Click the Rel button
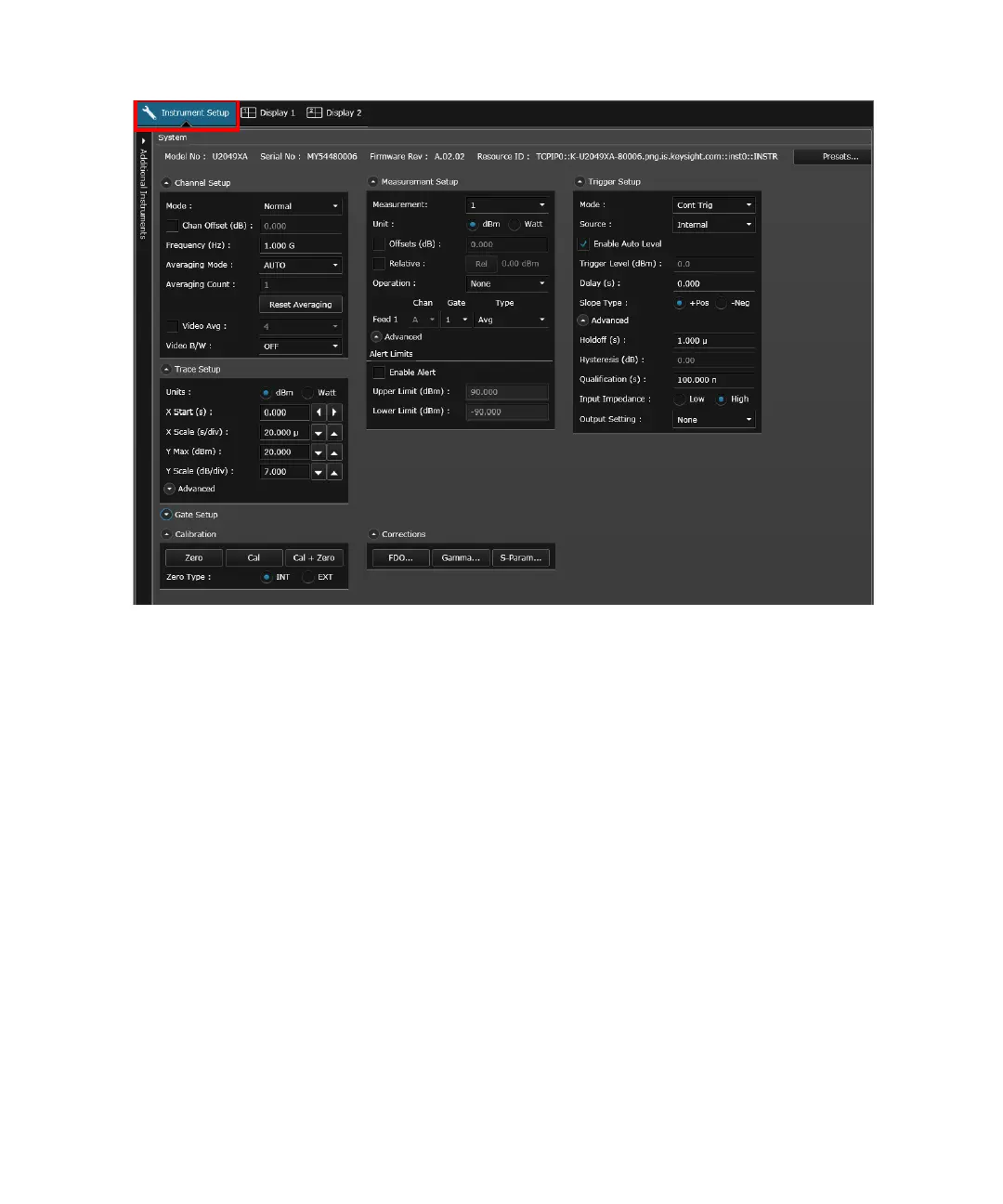 481,264
